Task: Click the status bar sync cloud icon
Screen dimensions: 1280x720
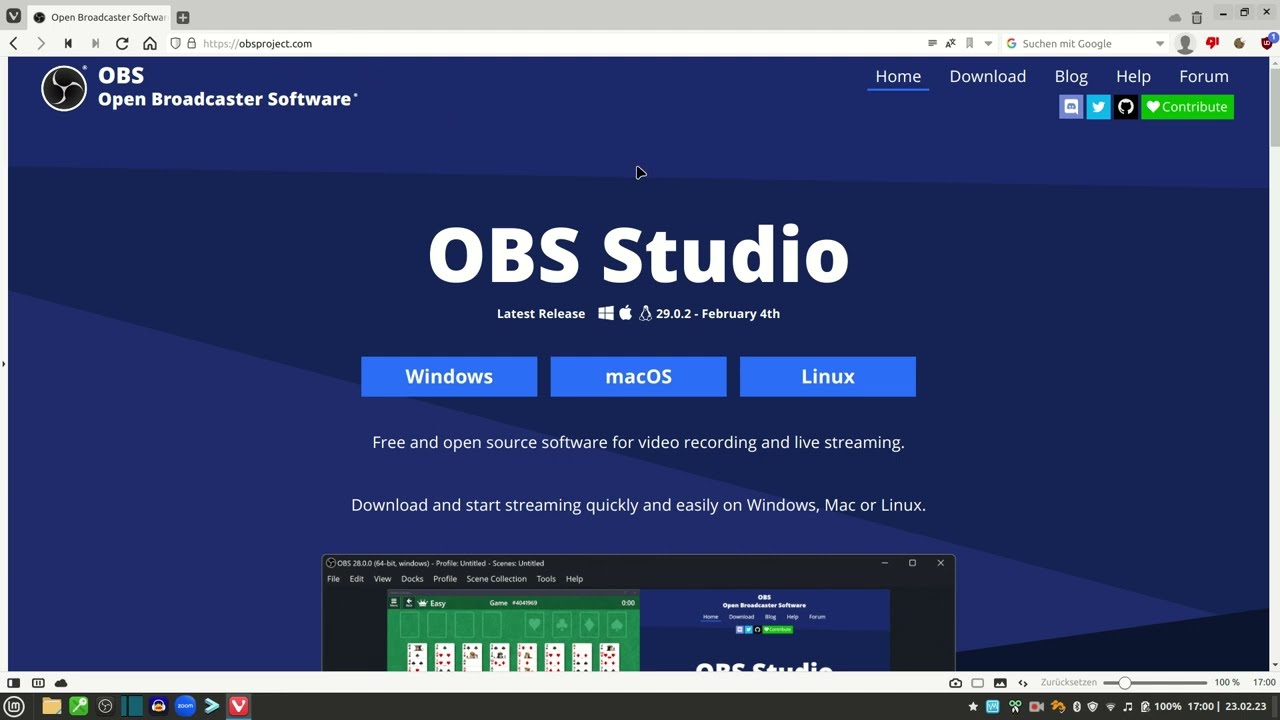Action: pos(61,682)
